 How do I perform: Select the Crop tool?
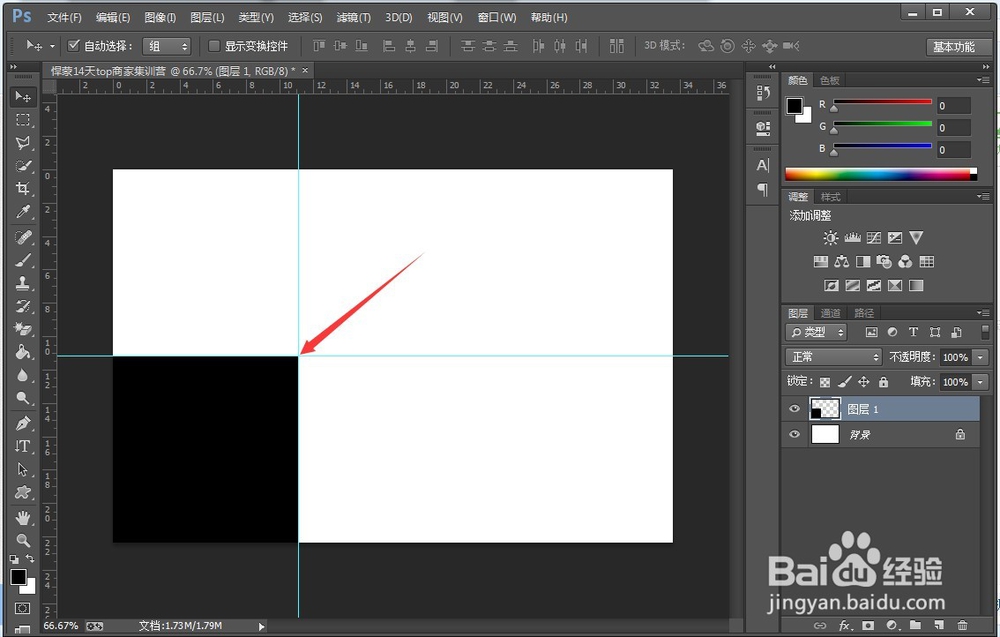point(23,189)
